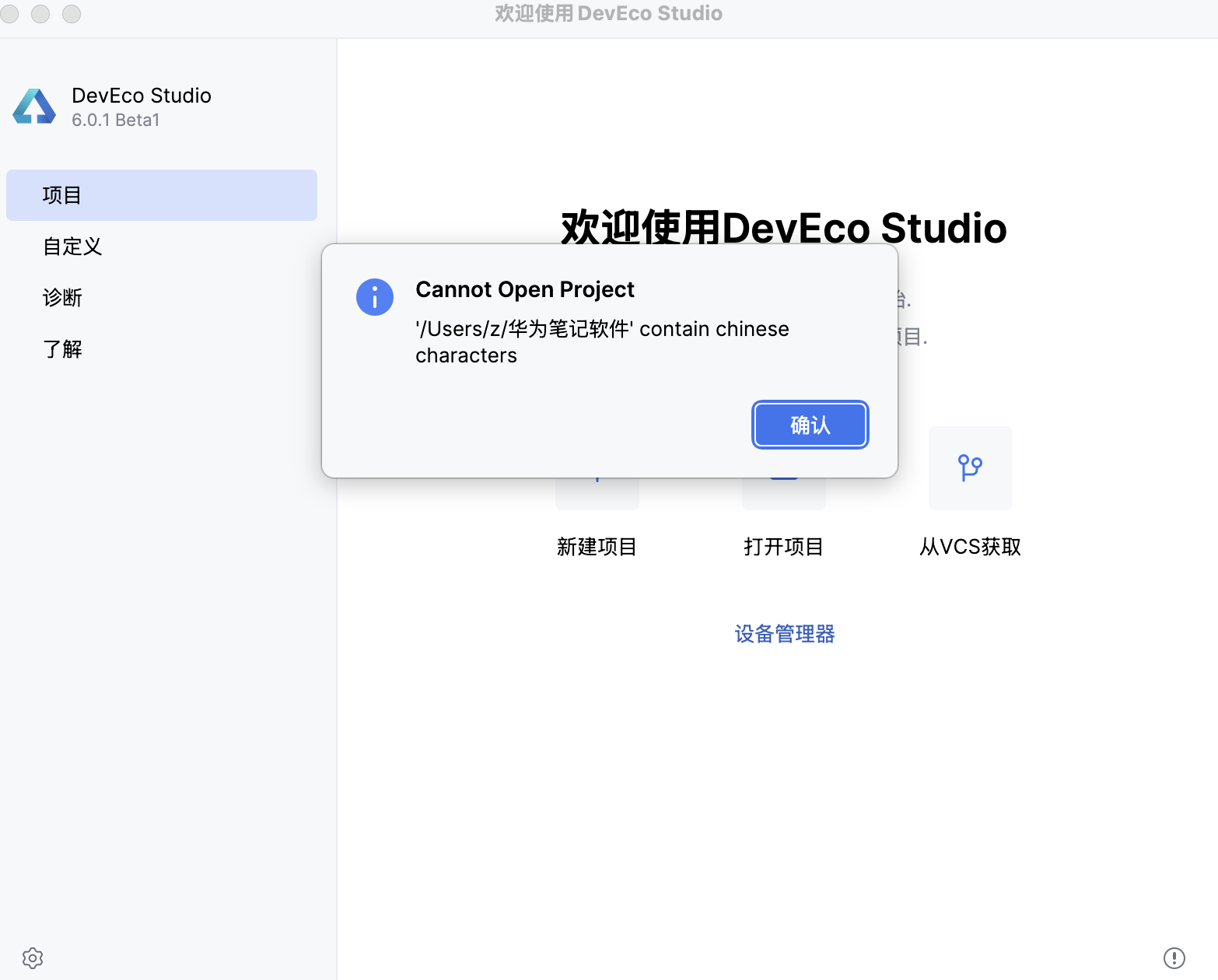Image resolution: width=1218 pixels, height=980 pixels.
Task: Click the version label 6.0.1 Beta1
Action: [x=115, y=120]
